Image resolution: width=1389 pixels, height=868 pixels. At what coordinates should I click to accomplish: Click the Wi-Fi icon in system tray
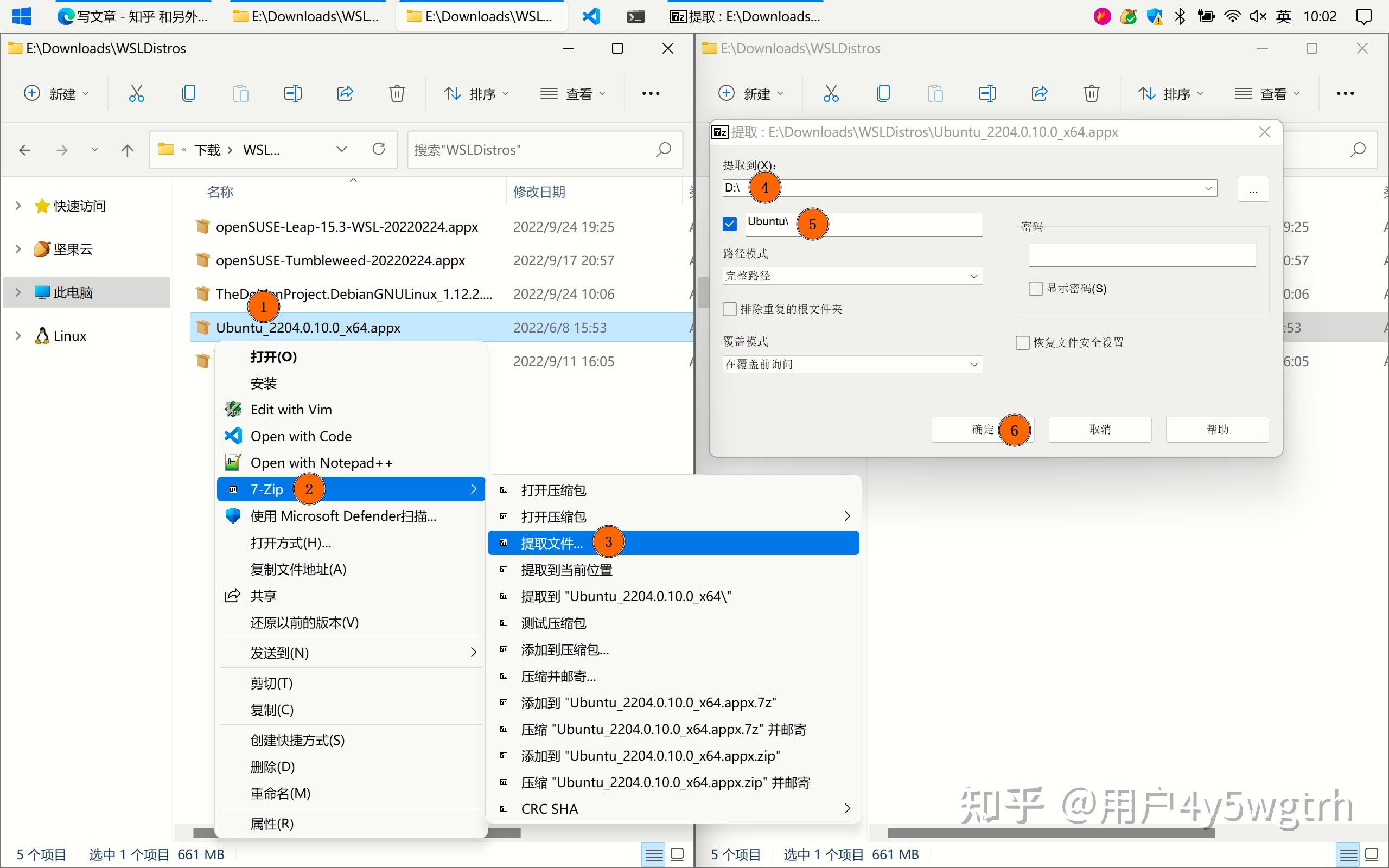click(1232, 16)
